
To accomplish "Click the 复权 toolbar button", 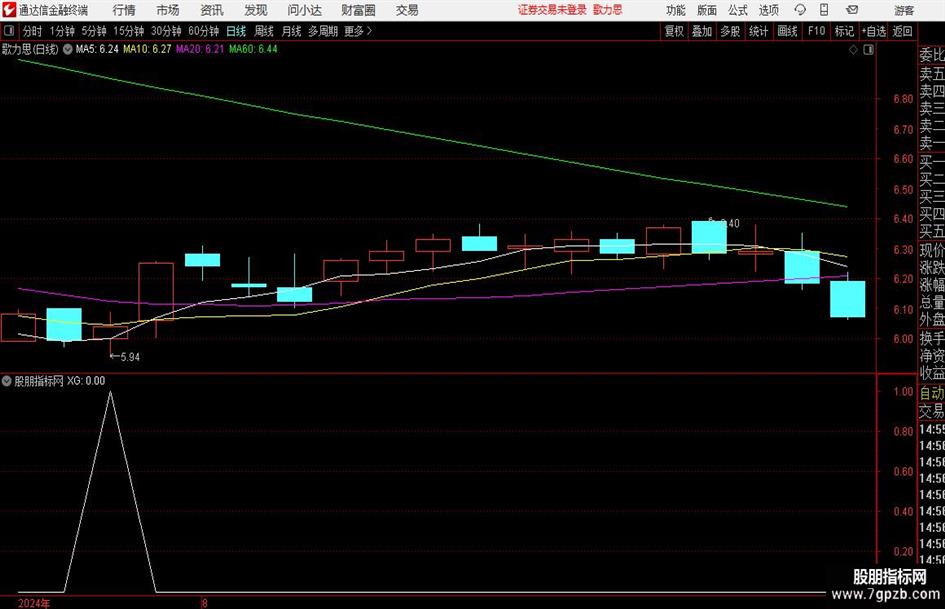I will click(x=674, y=31).
